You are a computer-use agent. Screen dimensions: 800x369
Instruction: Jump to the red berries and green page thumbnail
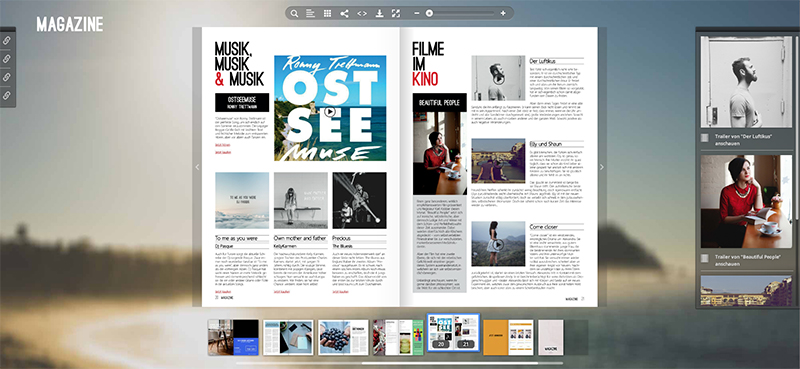click(x=398, y=337)
